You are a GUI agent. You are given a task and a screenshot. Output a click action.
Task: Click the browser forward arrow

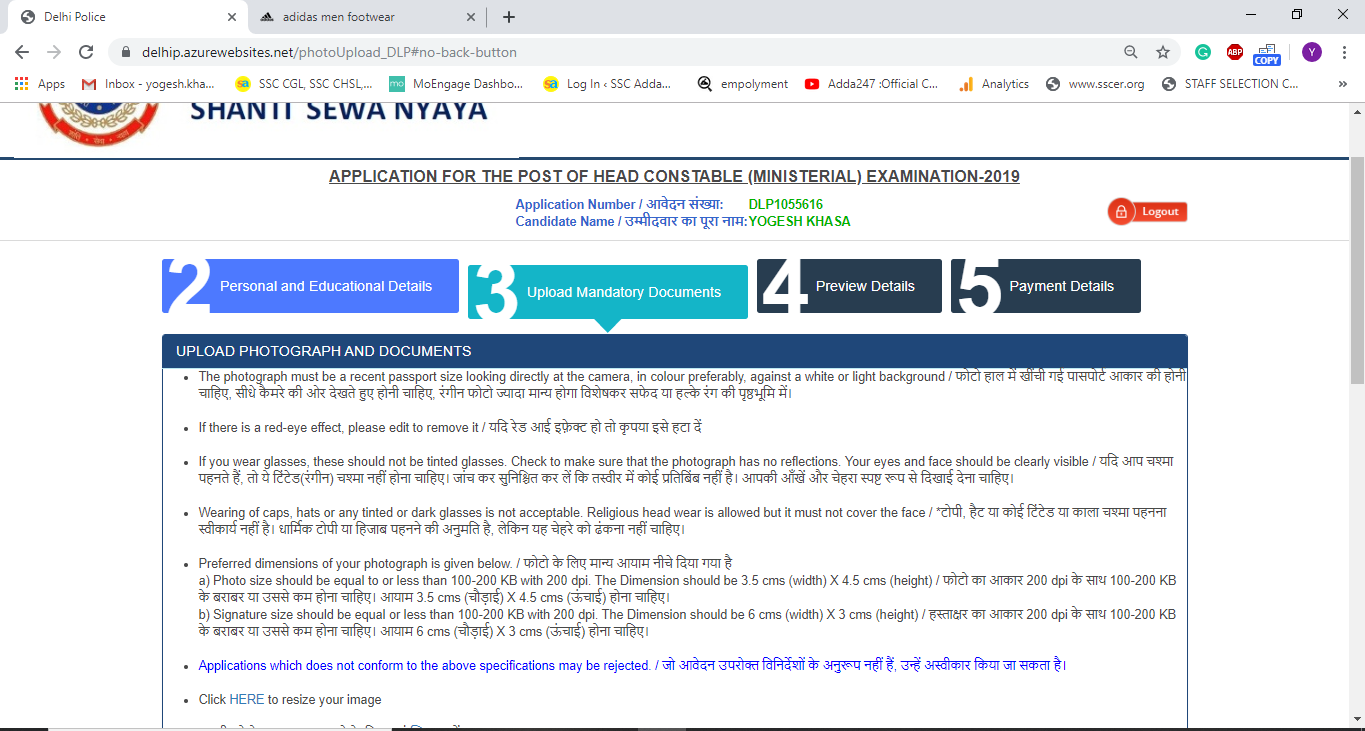point(54,52)
